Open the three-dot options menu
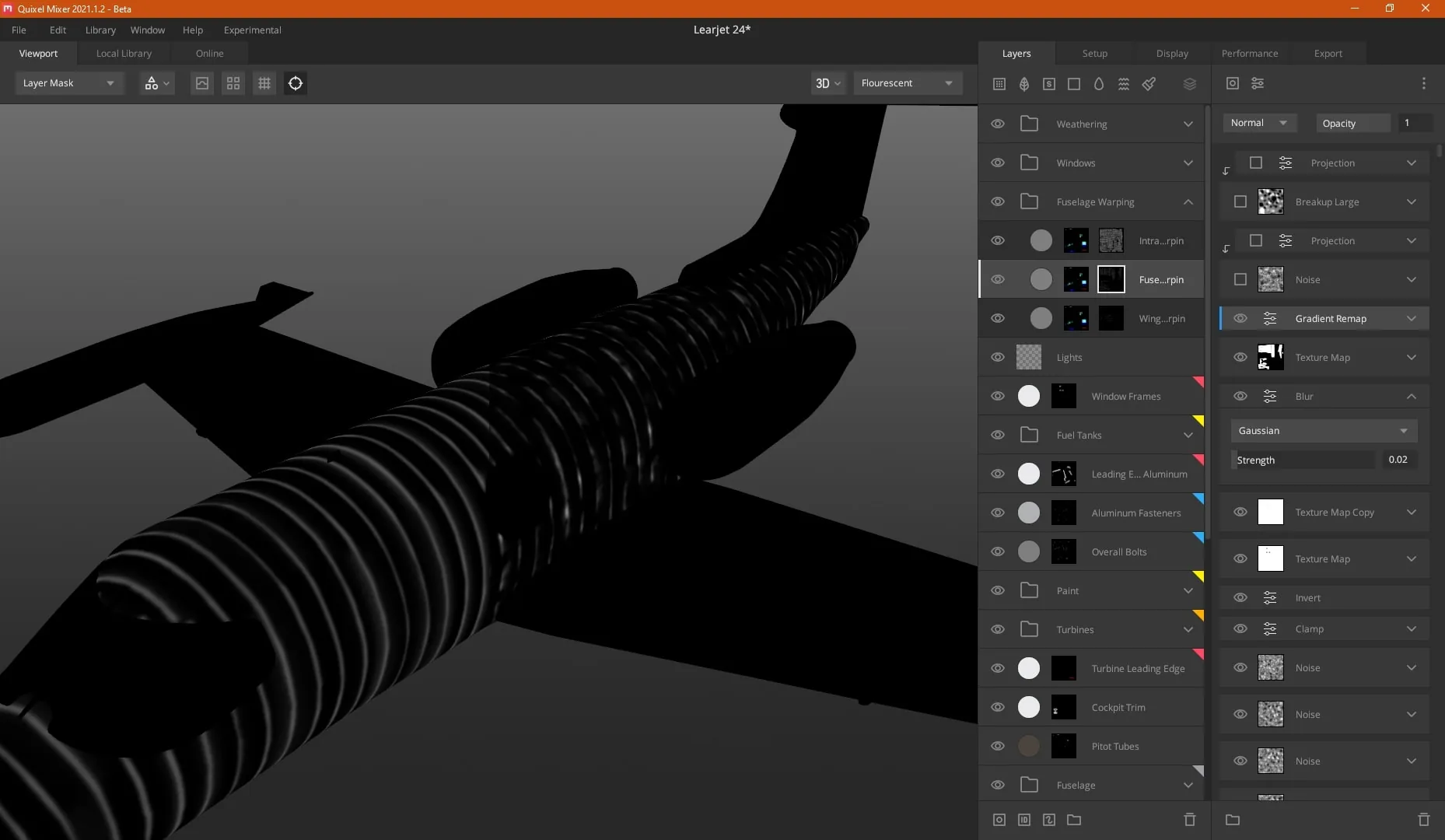 coord(1424,83)
